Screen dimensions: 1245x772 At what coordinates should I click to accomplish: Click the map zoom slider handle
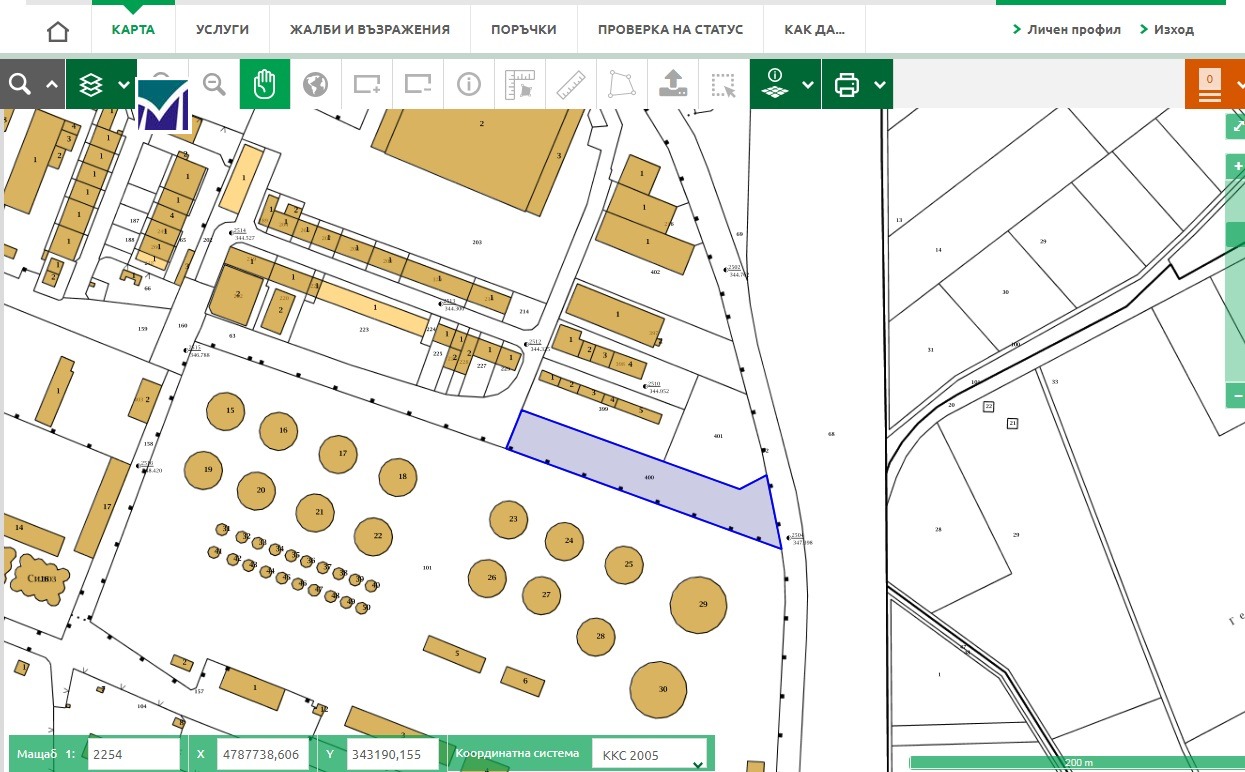click(1236, 235)
